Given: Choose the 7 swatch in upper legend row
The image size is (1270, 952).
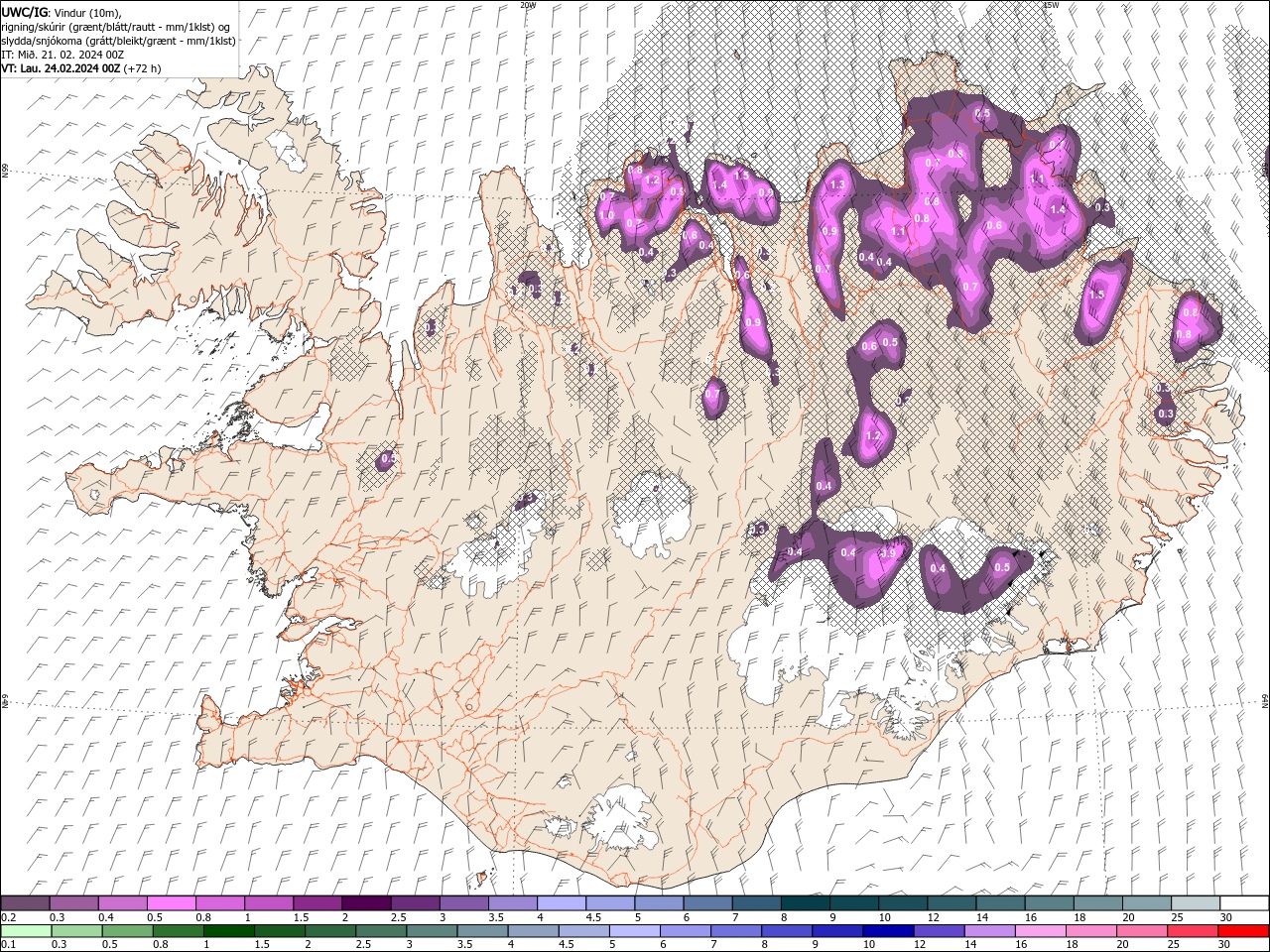Looking at the screenshot, I should pyautogui.click(x=756, y=903).
